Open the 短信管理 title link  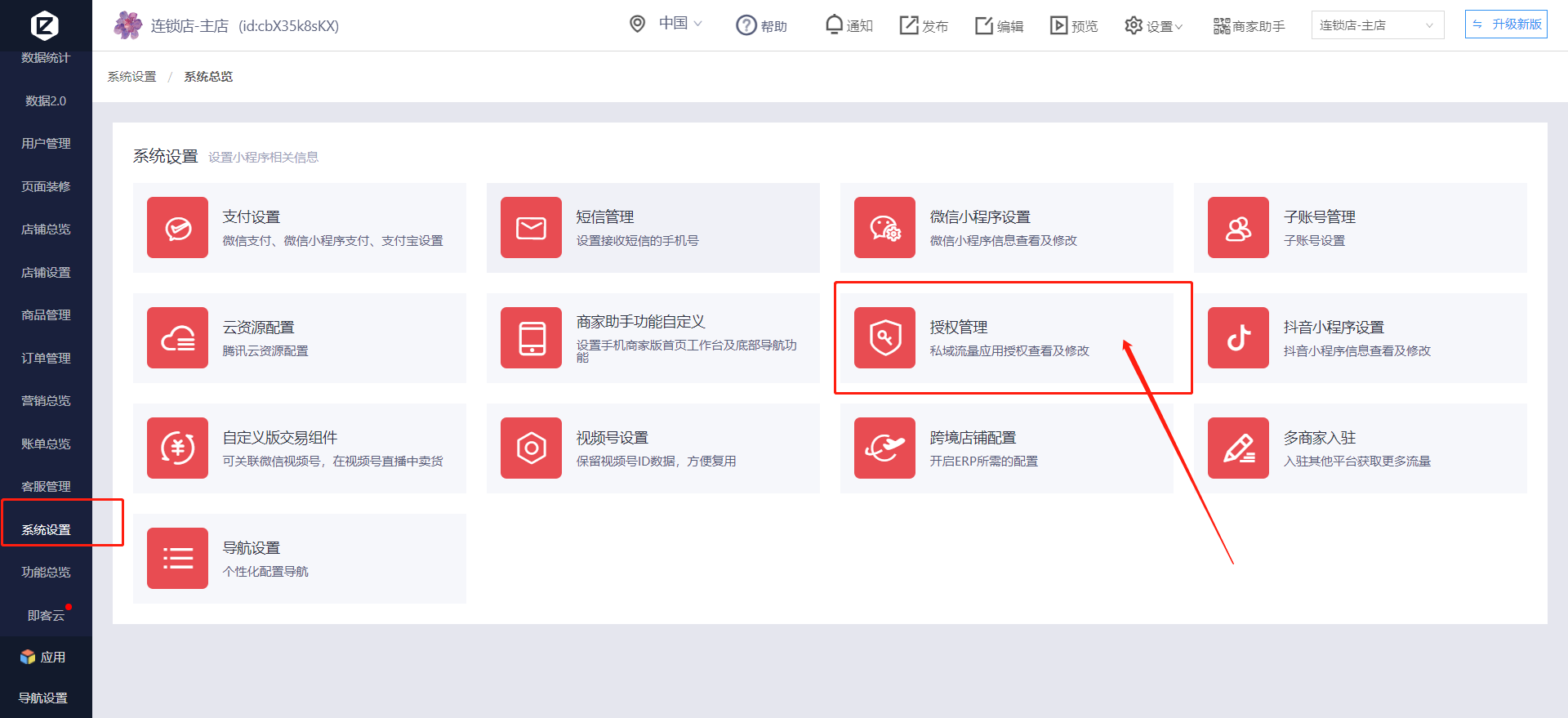605,216
